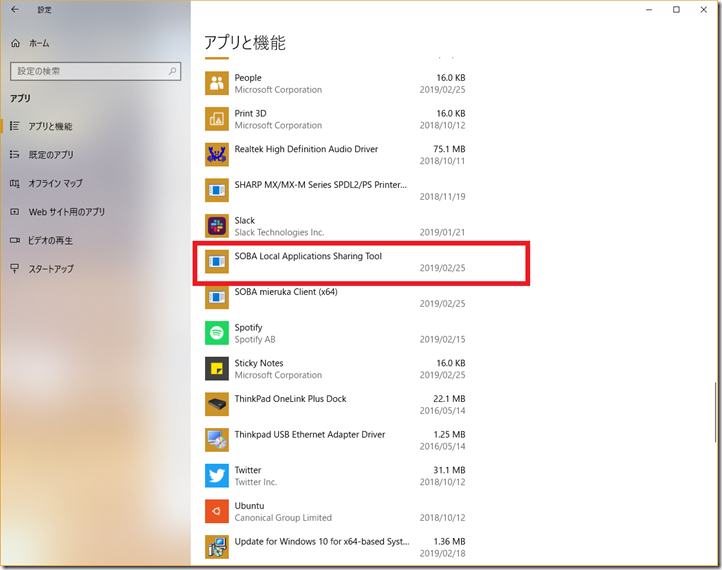Focus the 設定の検索 search field

95,71
